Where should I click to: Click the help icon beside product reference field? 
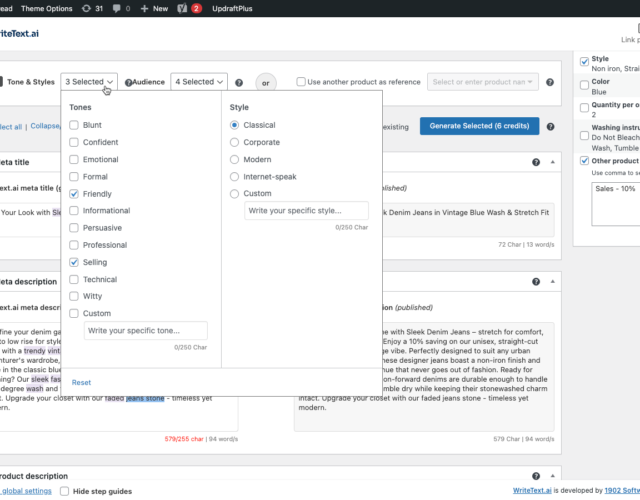[548, 82]
